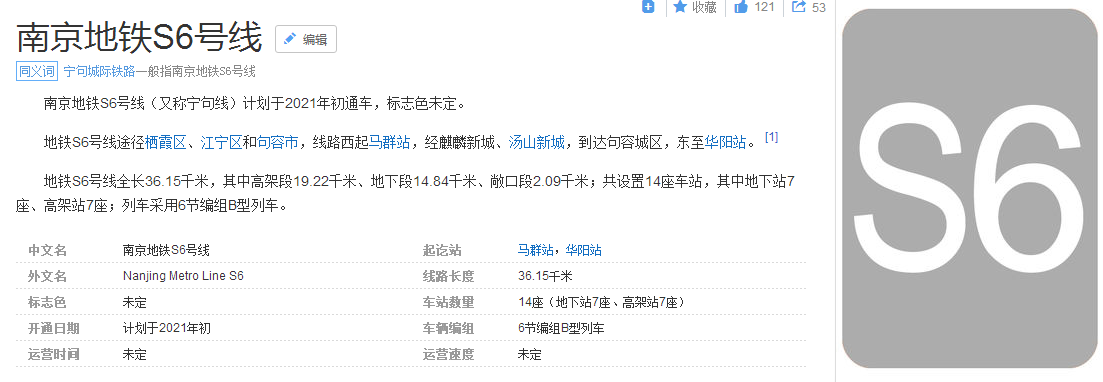The width and height of the screenshot is (1103, 382).
Task: Click the 运营速度 label
Action: point(448,355)
